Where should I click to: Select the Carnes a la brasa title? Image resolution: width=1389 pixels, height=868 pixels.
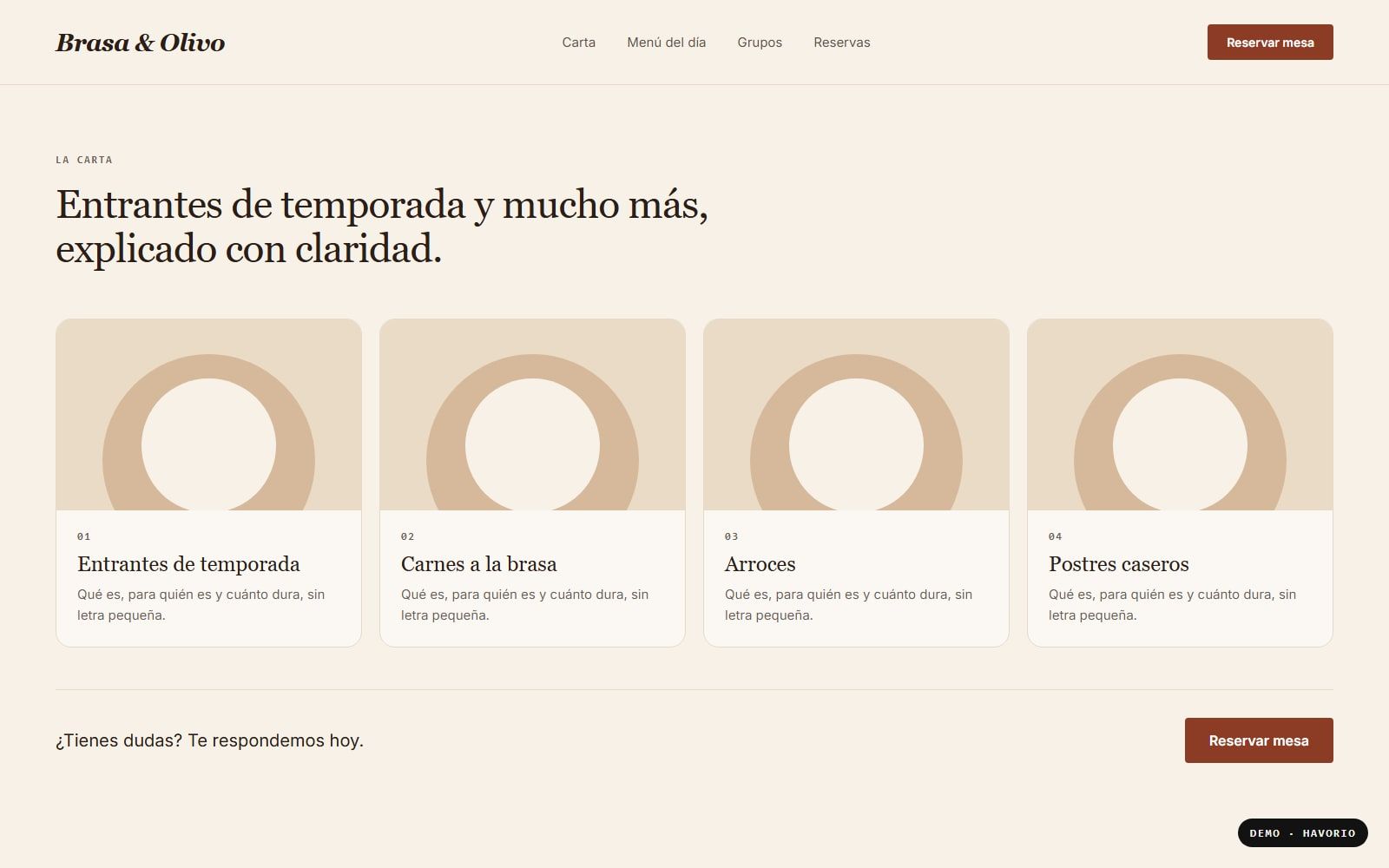(478, 564)
